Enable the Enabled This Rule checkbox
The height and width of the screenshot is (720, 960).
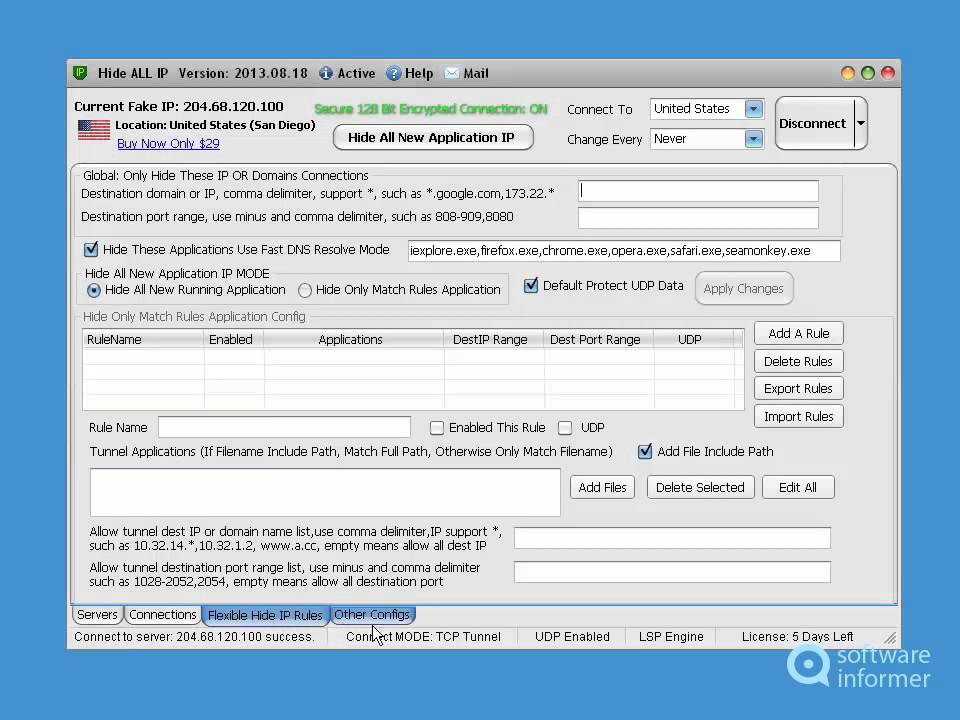(x=437, y=427)
